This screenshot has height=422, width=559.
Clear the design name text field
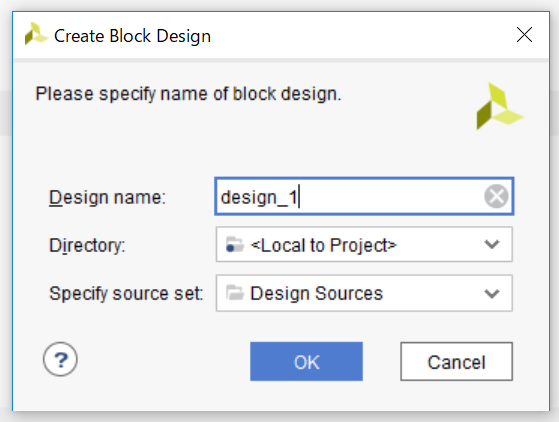coord(496,196)
